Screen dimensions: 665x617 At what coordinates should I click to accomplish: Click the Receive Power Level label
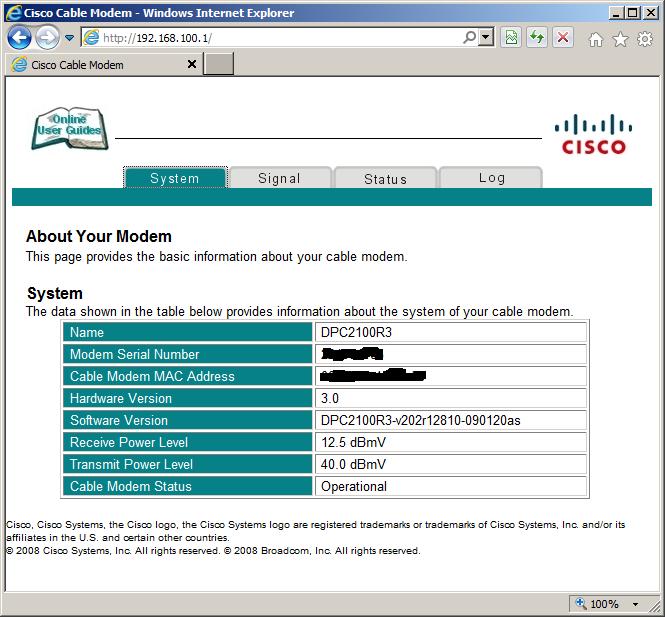(x=129, y=442)
